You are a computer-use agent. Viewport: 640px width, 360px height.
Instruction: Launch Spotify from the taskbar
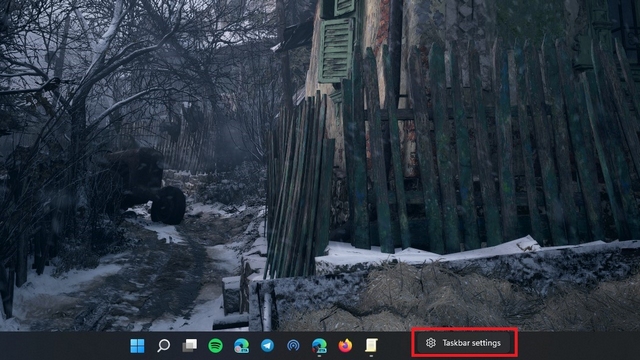(216, 346)
